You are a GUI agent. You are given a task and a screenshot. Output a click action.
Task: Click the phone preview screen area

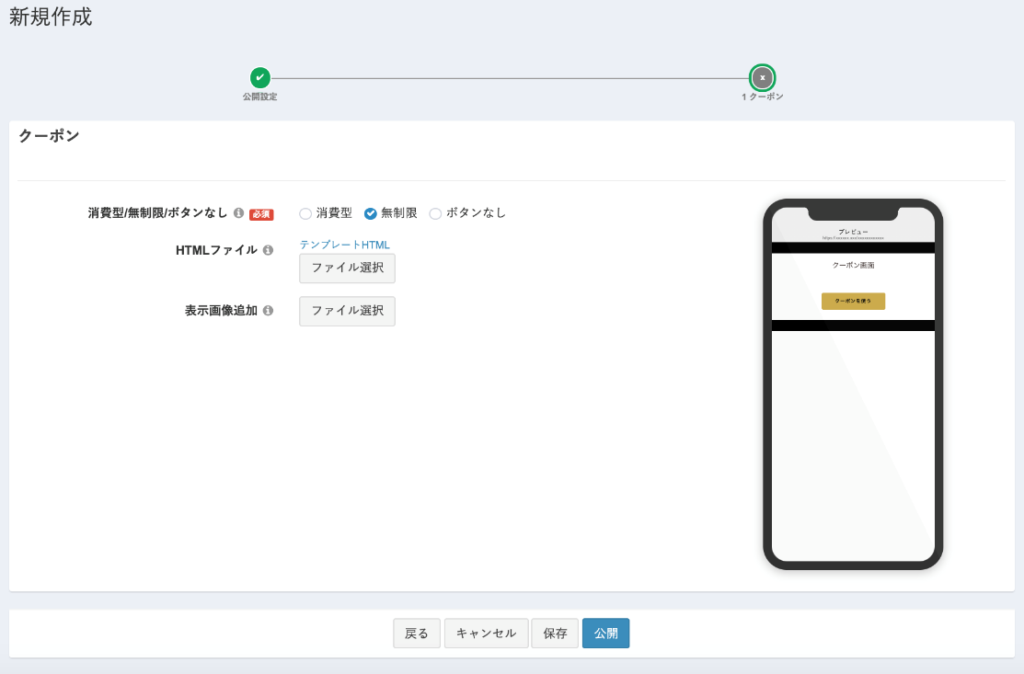[x=853, y=385]
